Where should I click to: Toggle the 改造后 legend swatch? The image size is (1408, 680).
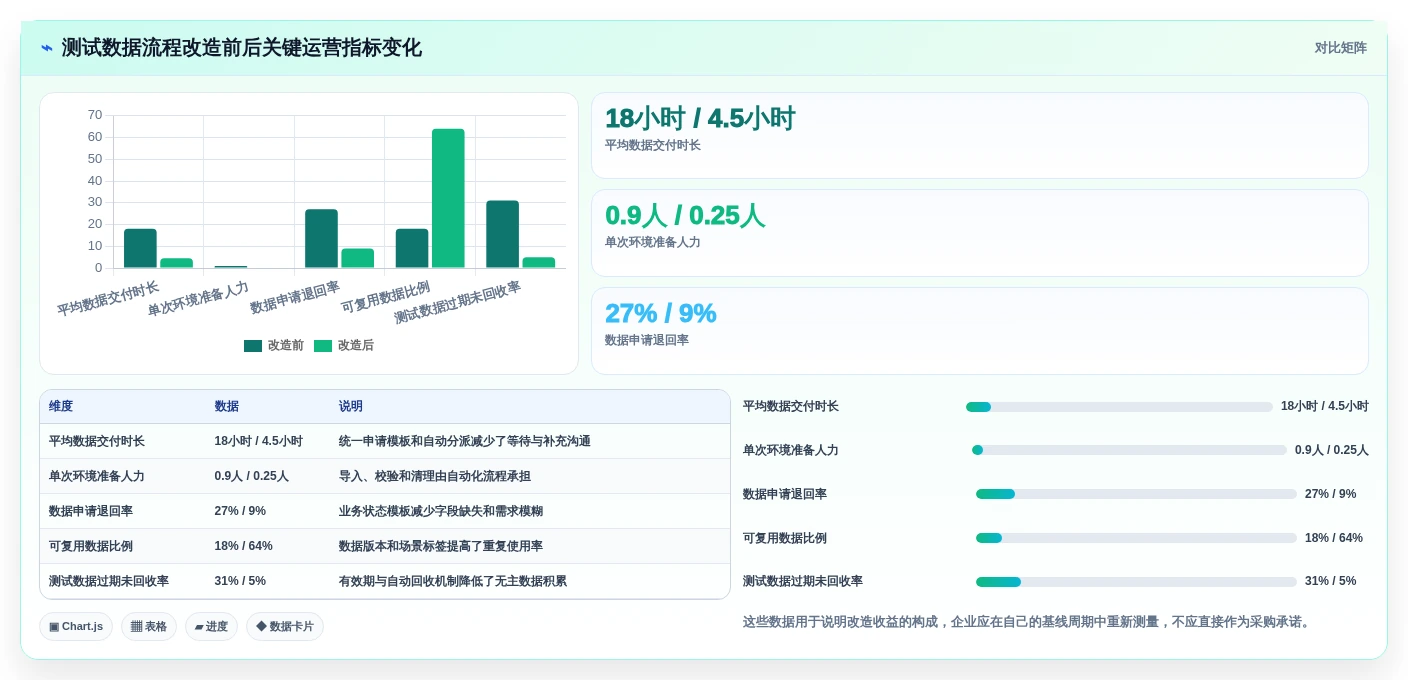(323, 346)
